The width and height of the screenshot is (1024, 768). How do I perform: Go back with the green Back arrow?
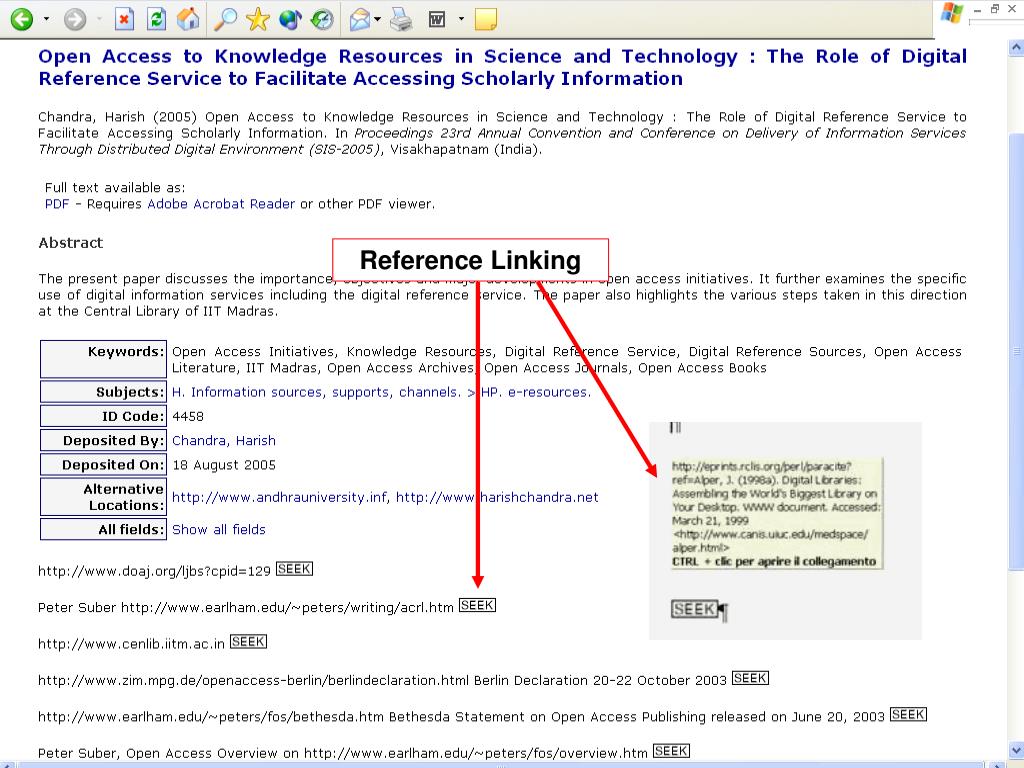coord(22,19)
